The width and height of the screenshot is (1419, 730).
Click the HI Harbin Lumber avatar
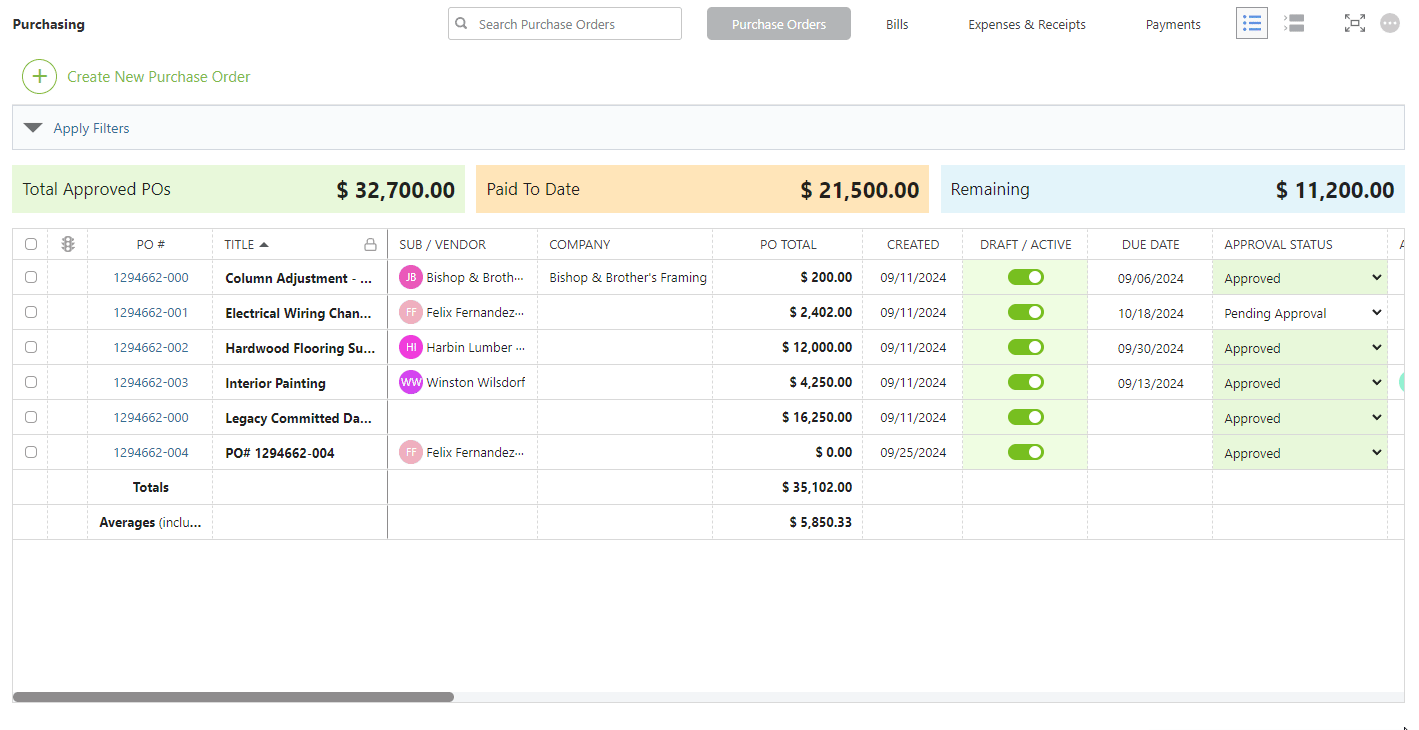click(411, 348)
